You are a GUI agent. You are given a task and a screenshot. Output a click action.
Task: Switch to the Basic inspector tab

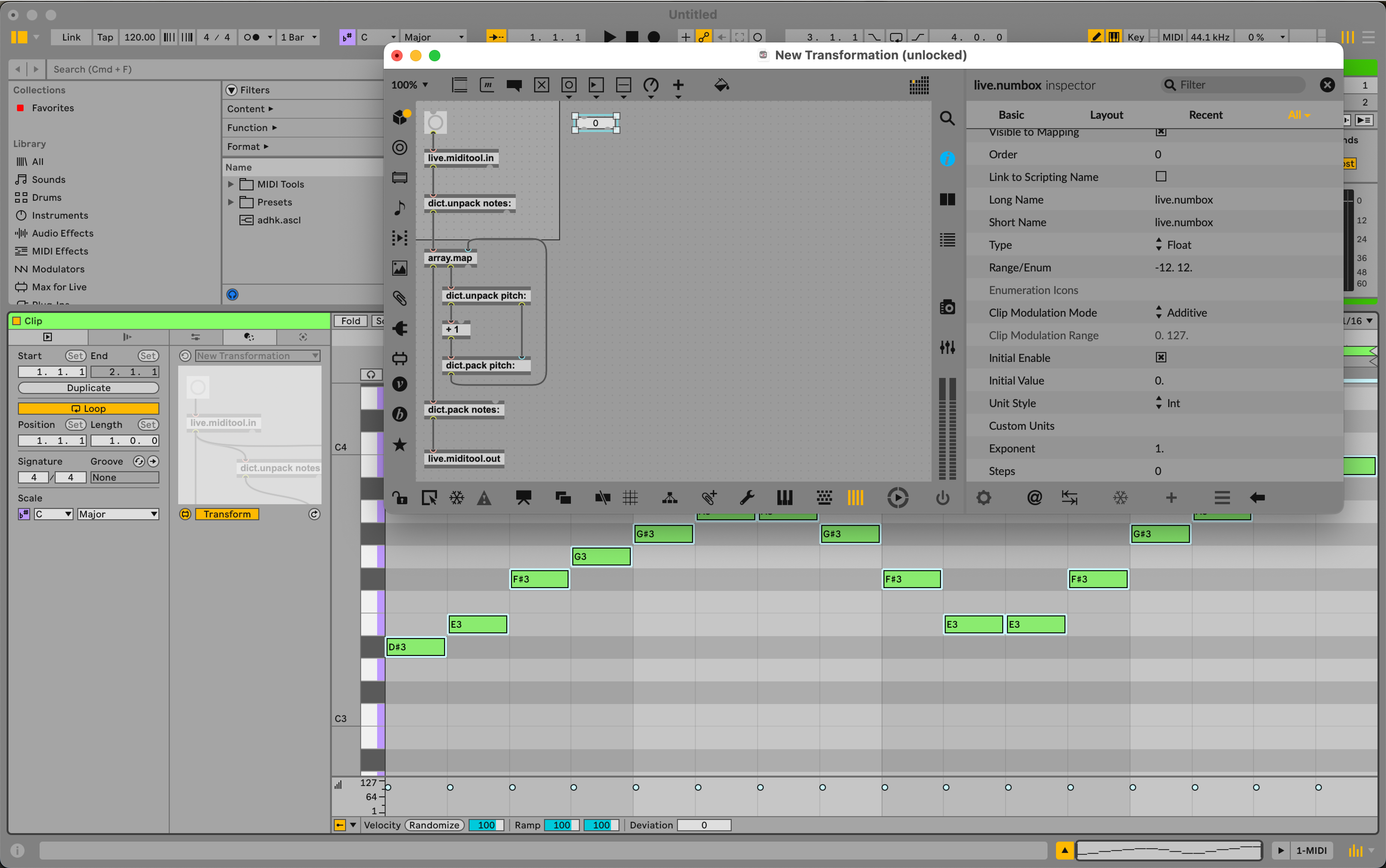[1011, 115]
